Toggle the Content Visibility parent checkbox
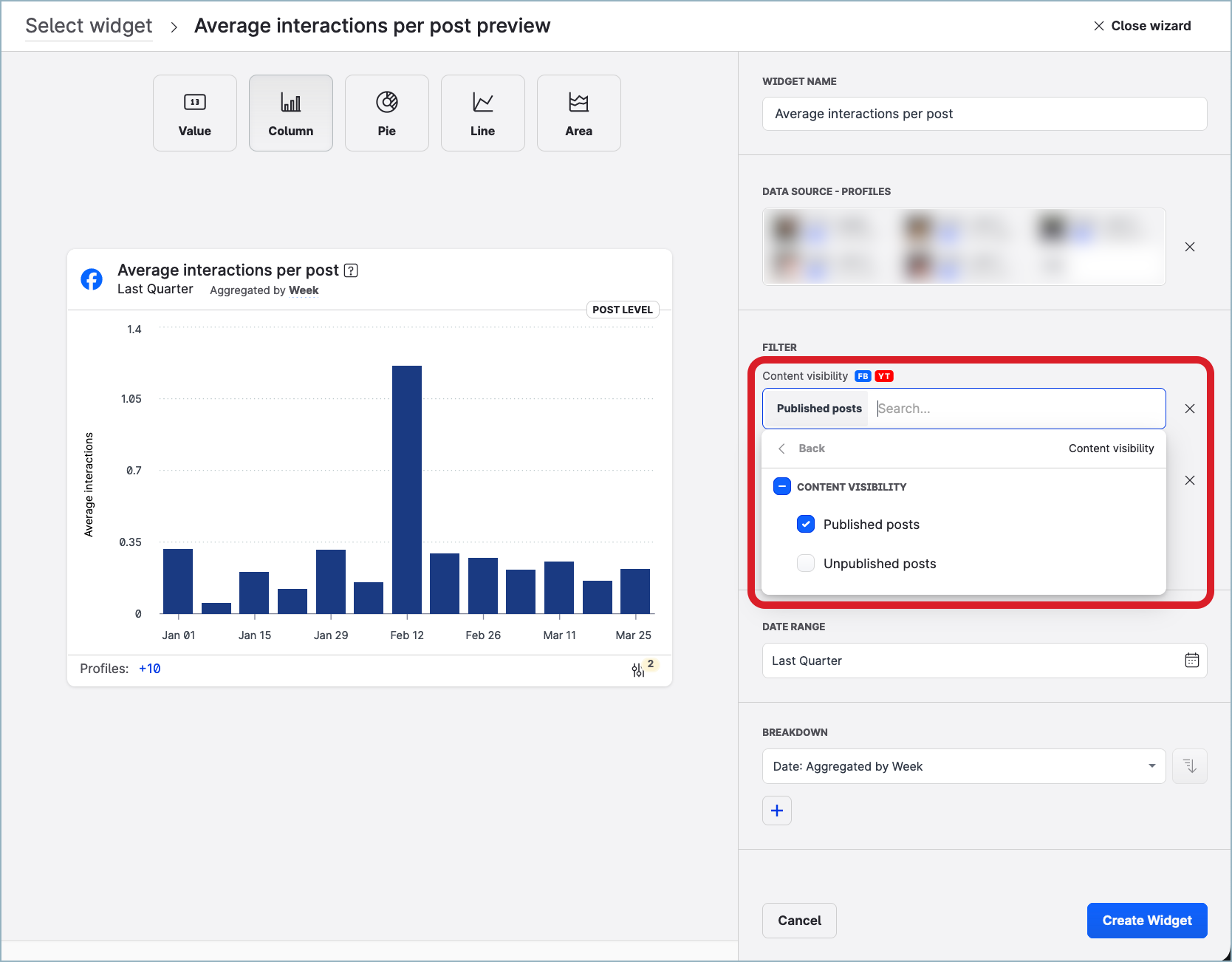 [x=782, y=486]
